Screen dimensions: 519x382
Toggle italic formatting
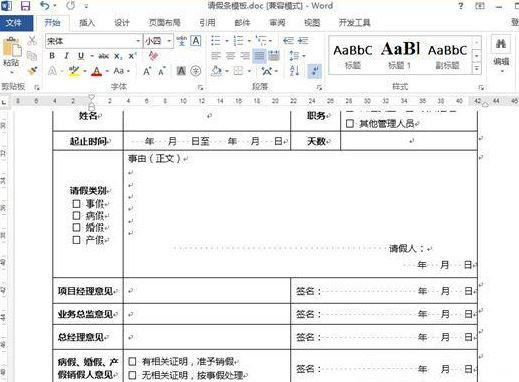click(66, 56)
